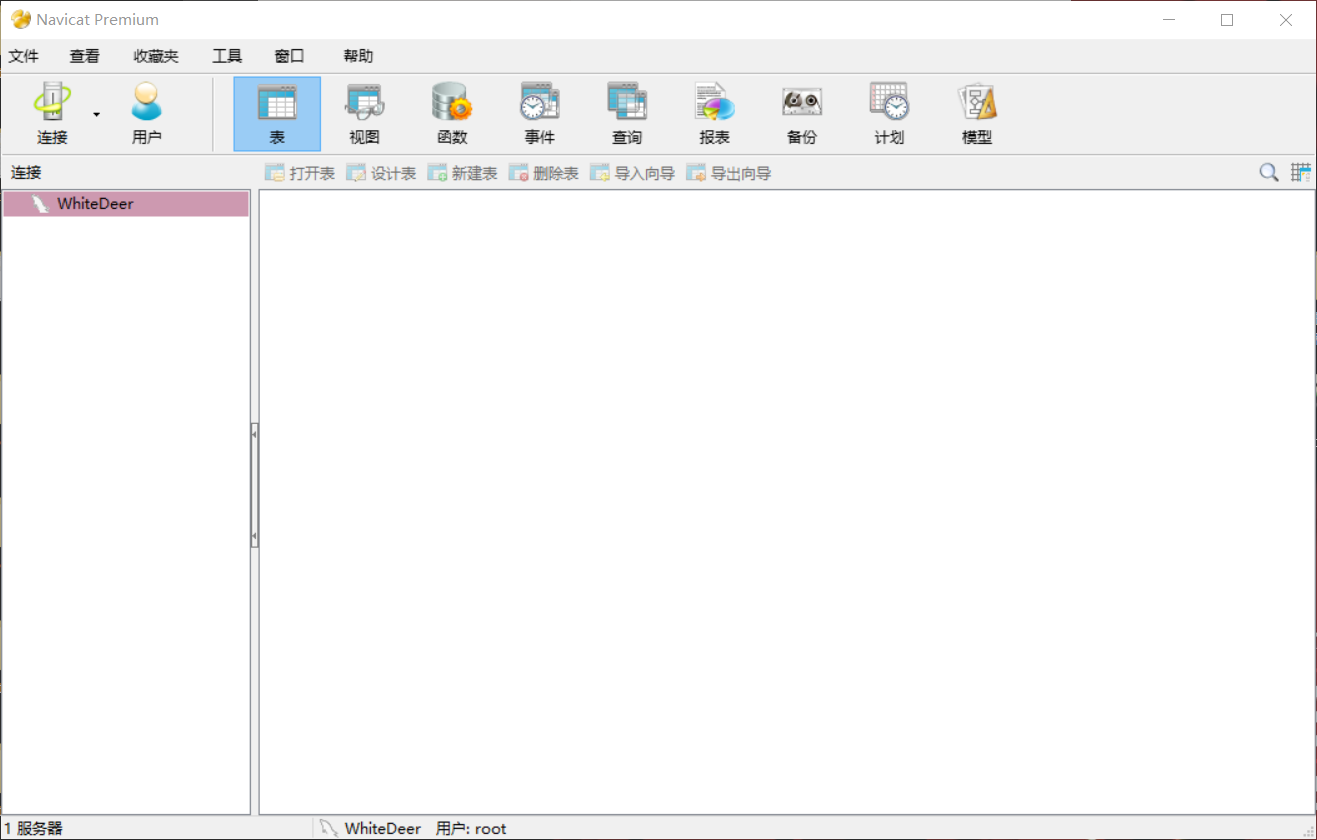Image resolution: width=1317 pixels, height=840 pixels.
Task: Switch to the View (视图) objects
Action: [x=365, y=114]
